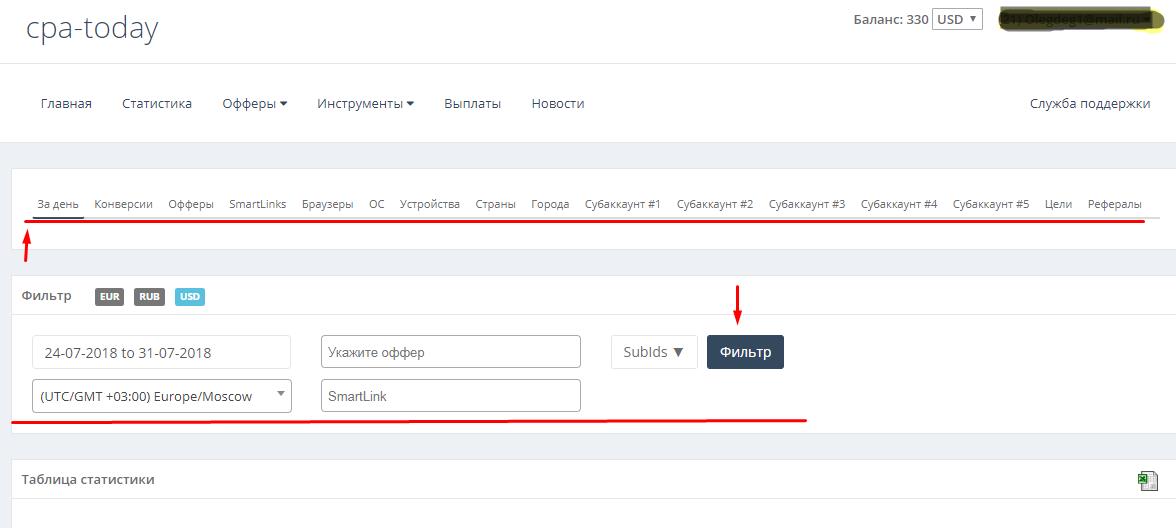Image resolution: width=1176 pixels, height=528 pixels.
Task: Open the Europe/Moscow timezone selector
Action: pos(161,396)
